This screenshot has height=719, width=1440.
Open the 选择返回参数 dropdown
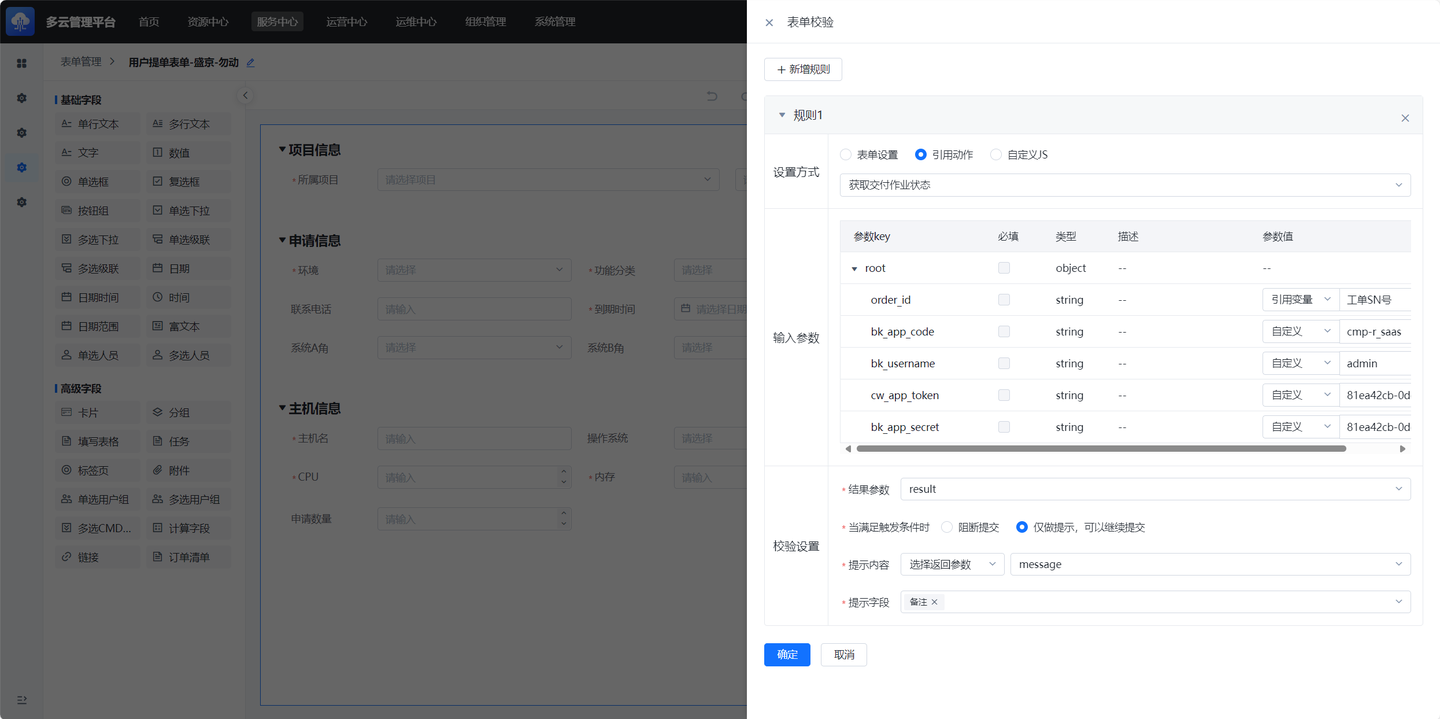click(952, 565)
